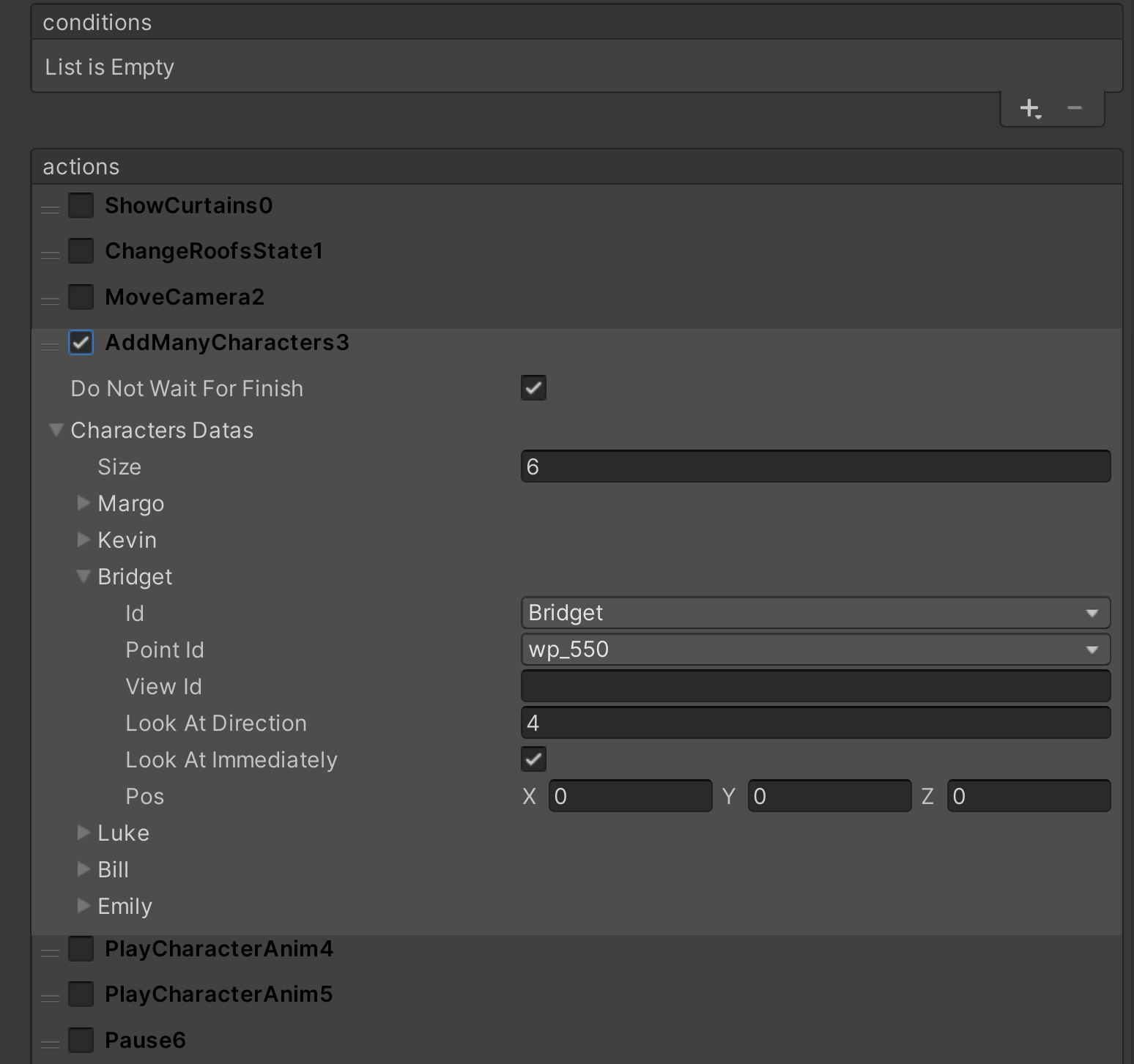The image size is (1134, 1064).
Task: Expand the Luke entry
Action: click(84, 833)
